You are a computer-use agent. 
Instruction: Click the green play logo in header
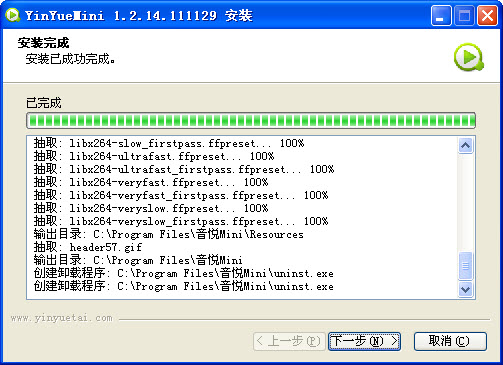[x=469, y=57]
